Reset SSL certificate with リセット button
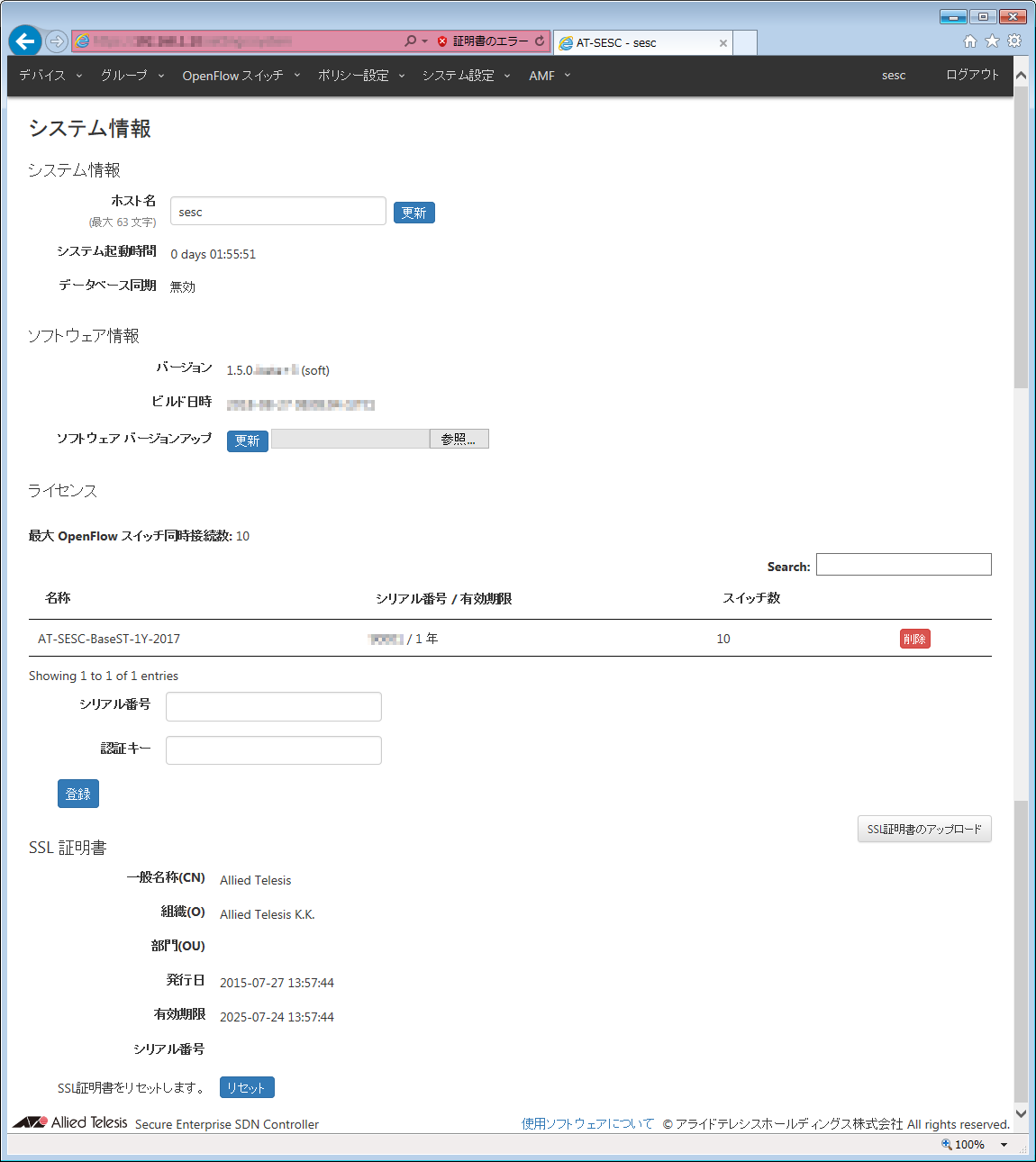 pyautogui.click(x=247, y=1087)
